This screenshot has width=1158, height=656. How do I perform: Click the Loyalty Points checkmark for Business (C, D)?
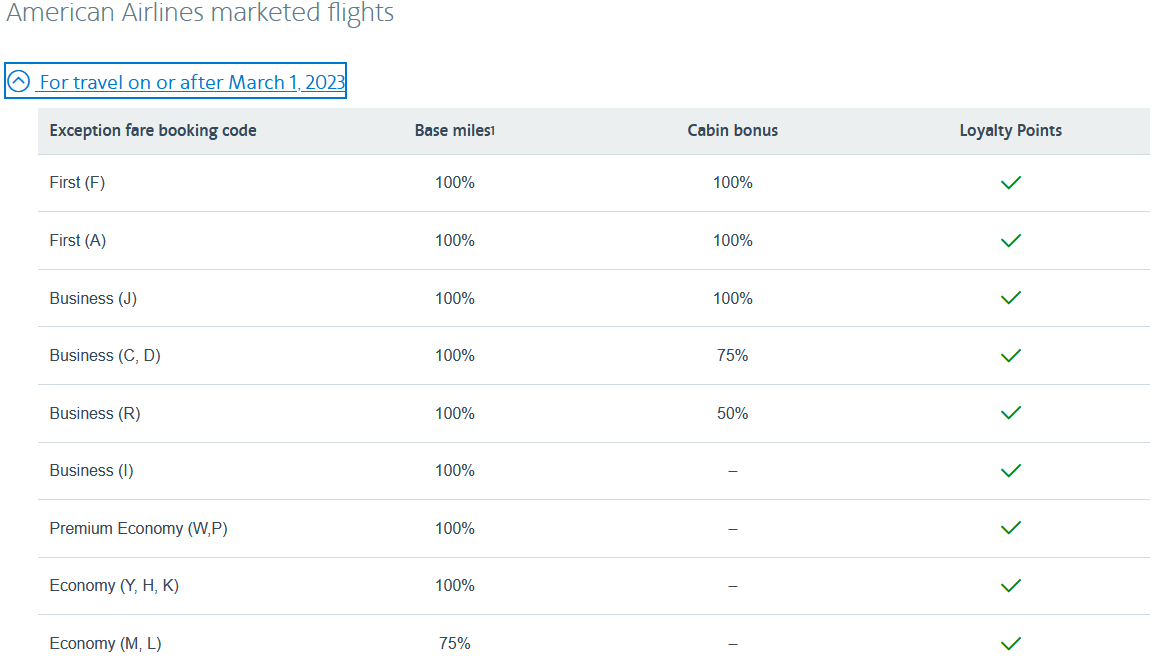click(1011, 356)
